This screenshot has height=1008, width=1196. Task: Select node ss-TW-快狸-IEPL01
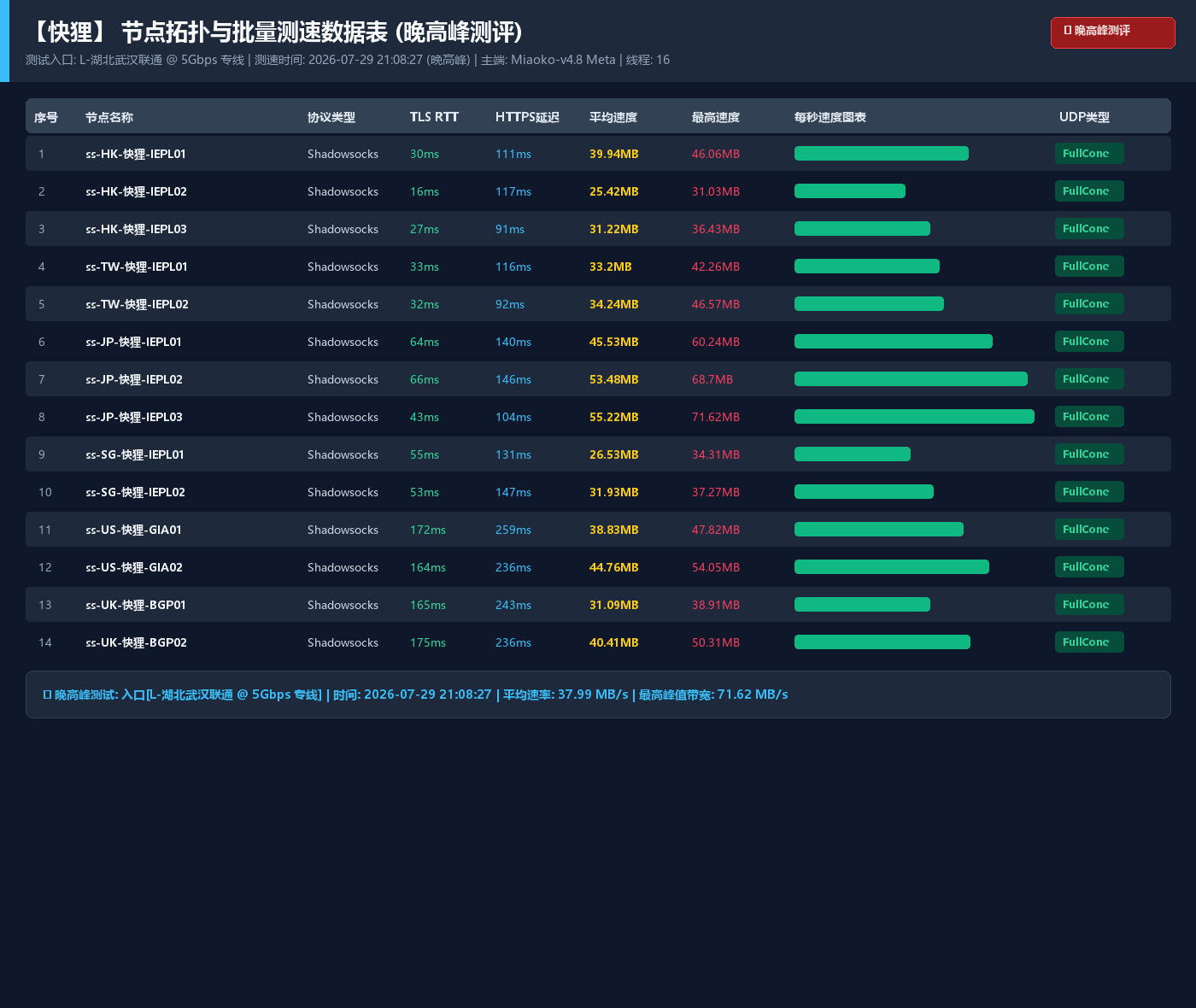pyautogui.click(x=137, y=267)
